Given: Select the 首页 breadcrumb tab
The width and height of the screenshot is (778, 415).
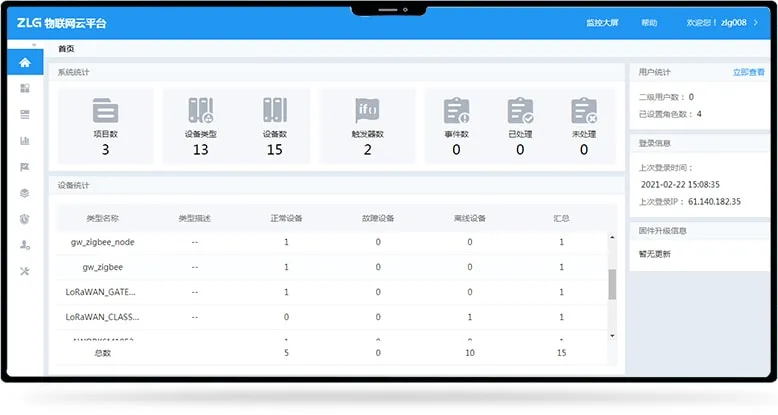Looking at the screenshot, I should coord(66,48).
